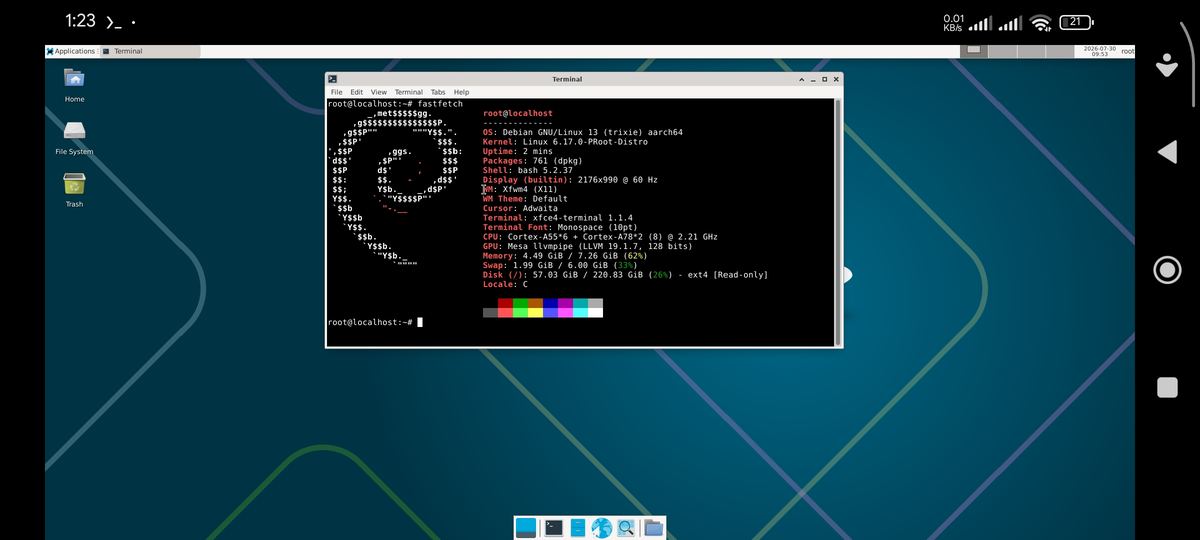
Task: Click the terminal window menu icon in the title bar
Action: [x=333, y=79]
